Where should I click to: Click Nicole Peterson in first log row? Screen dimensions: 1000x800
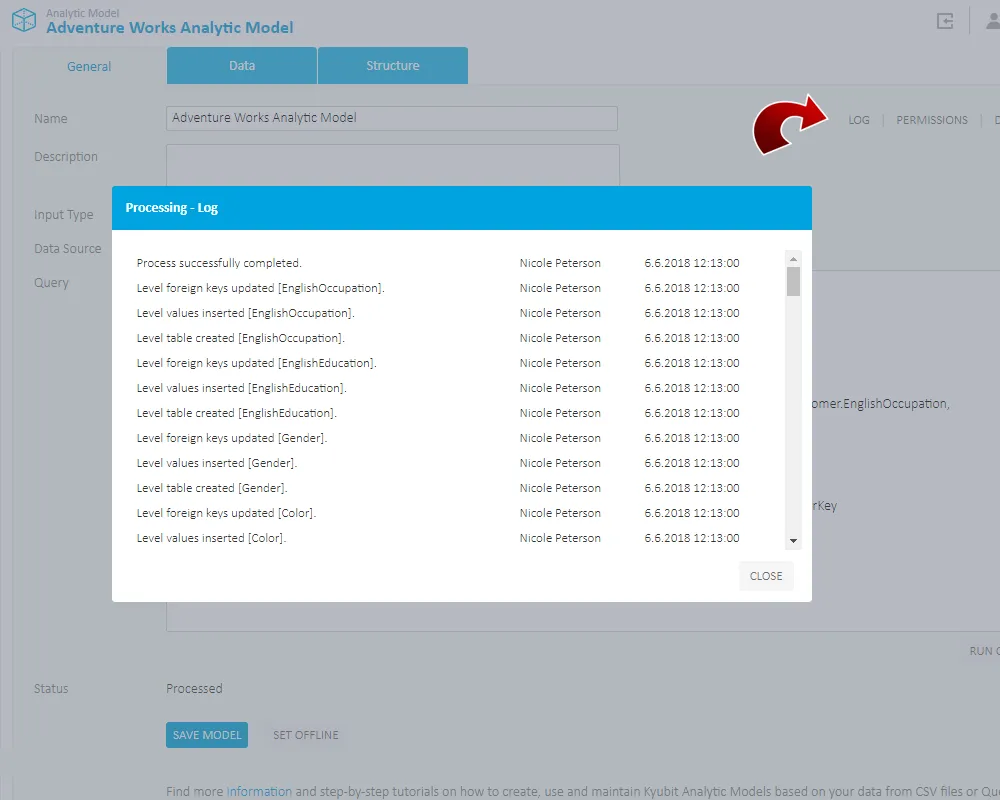[x=560, y=263]
